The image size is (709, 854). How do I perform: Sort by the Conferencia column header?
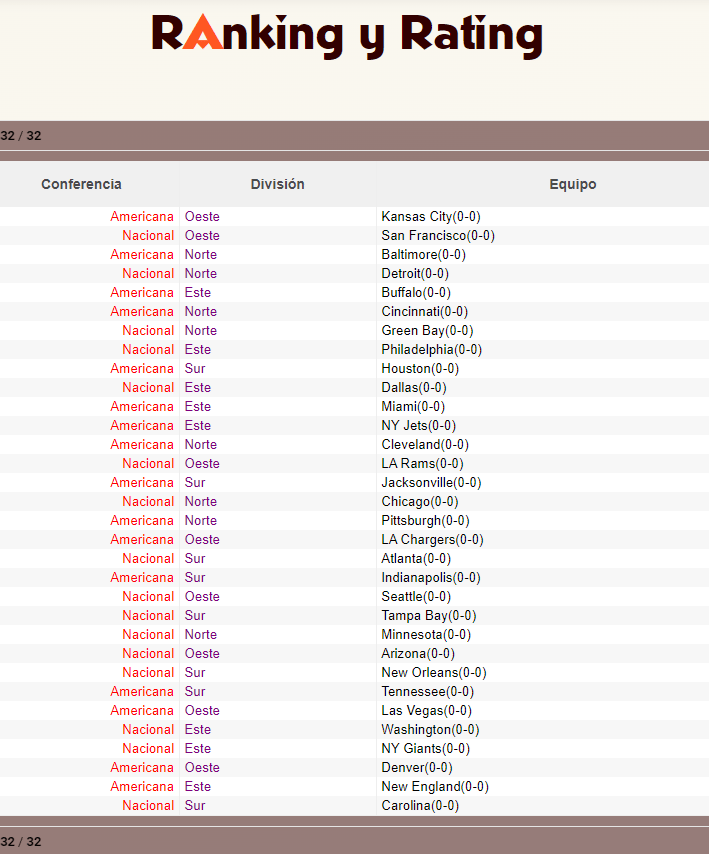(x=81, y=184)
